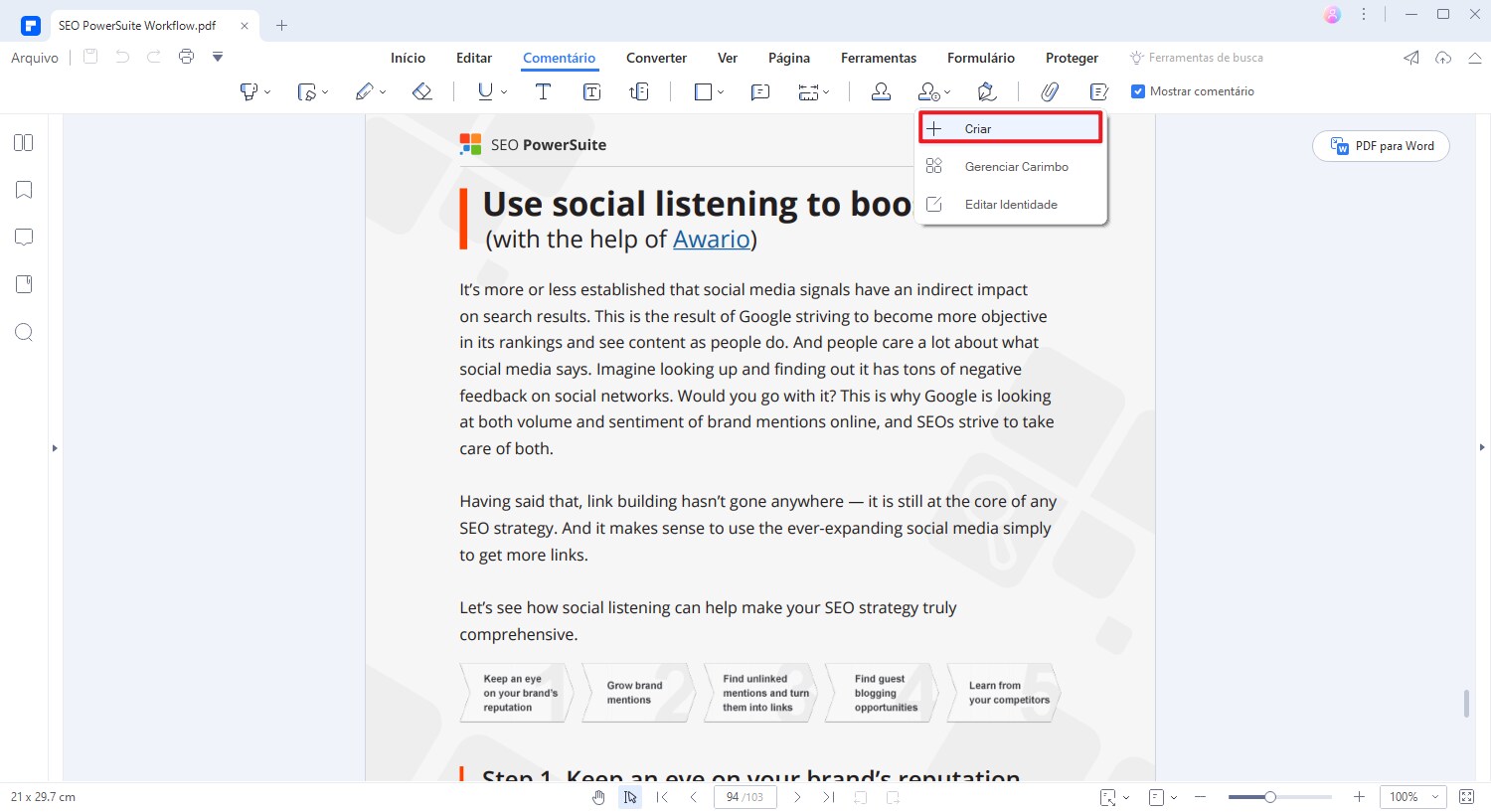Redo the last action
Viewport: 1491px width, 812px height.
pyautogui.click(x=154, y=57)
